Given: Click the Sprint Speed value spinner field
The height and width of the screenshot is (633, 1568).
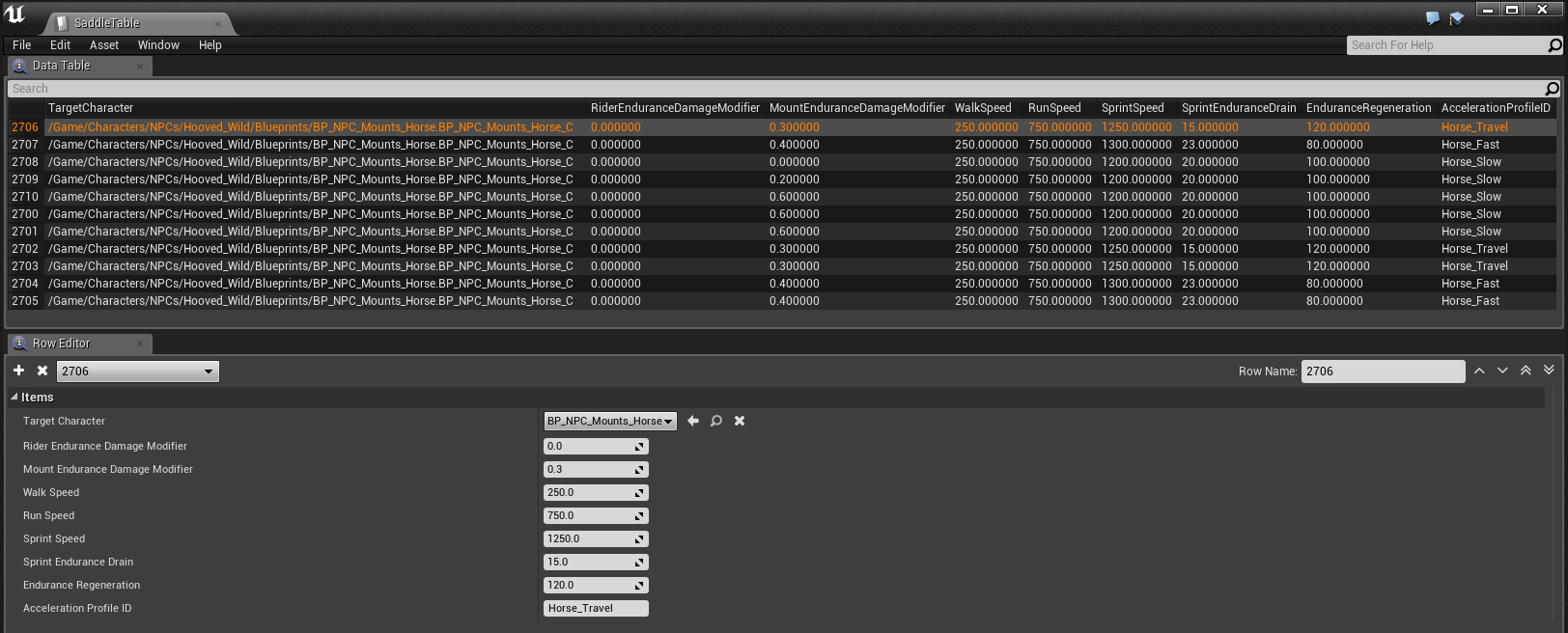Looking at the screenshot, I should point(589,538).
